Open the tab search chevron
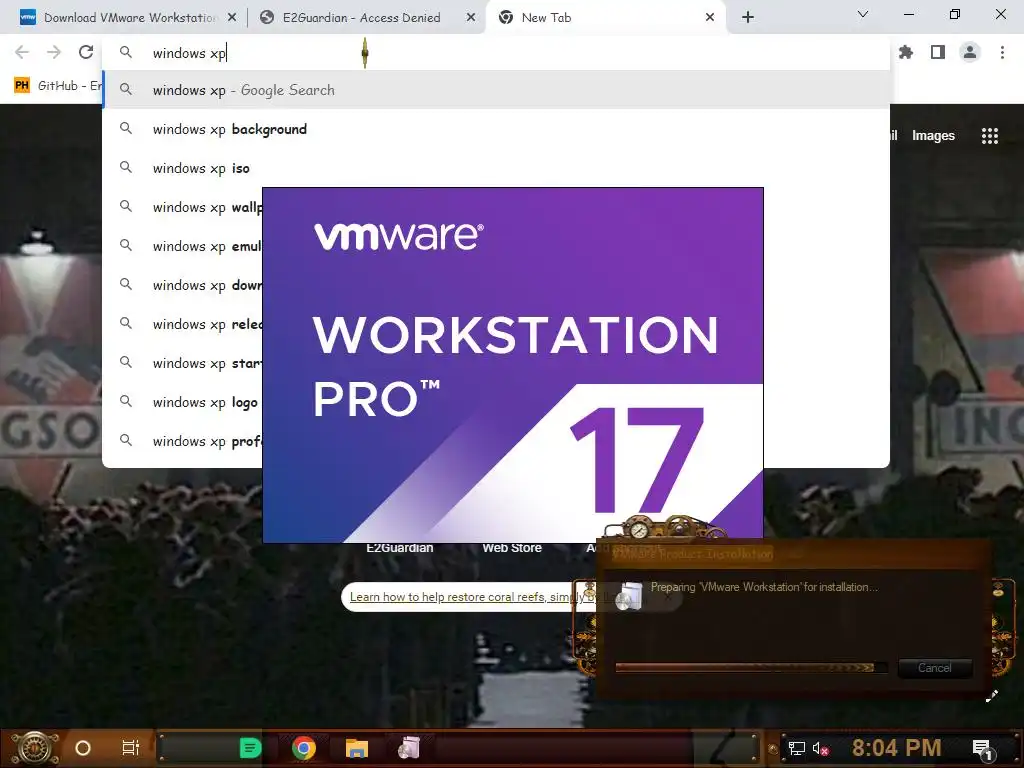Image resolution: width=1024 pixels, height=768 pixels. (x=863, y=14)
